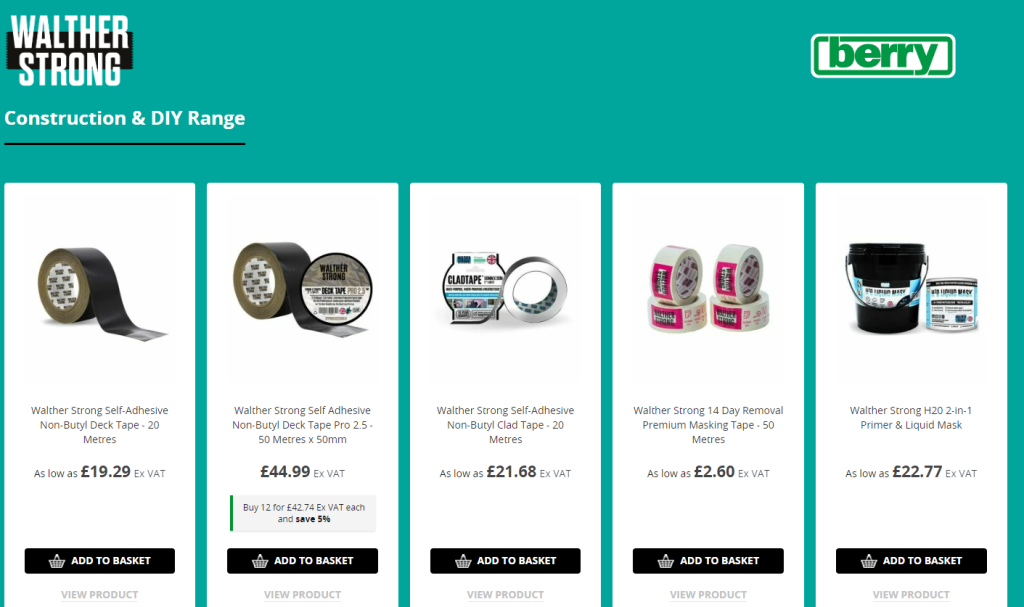1024x607 pixels.
Task: Click basket icon on Deck Tape Pro 2.5 button
Action: point(260,561)
